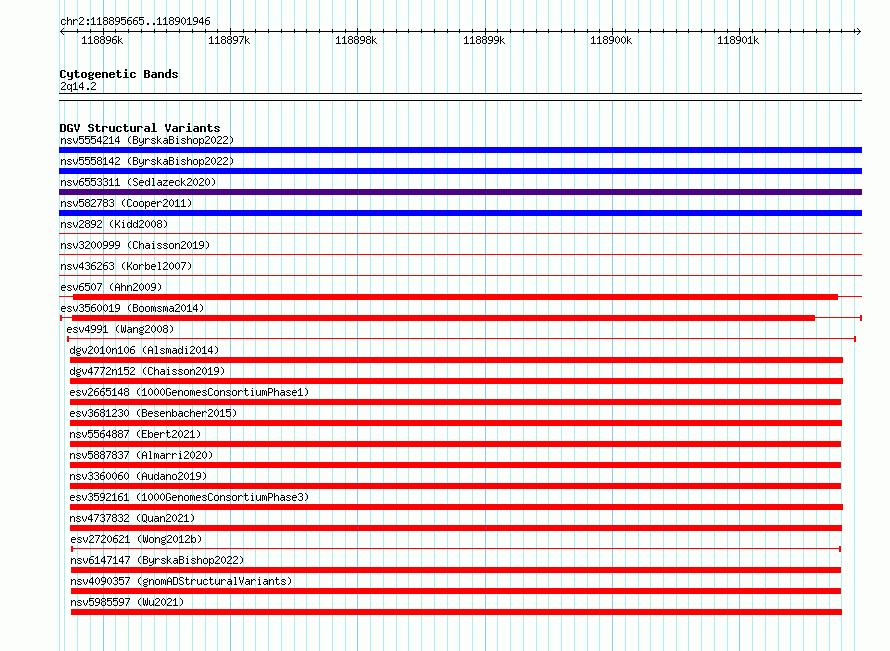This screenshot has height=651, width=890.
Task: Click nsv4737832 (Quan2021) label
Action: (132, 518)
